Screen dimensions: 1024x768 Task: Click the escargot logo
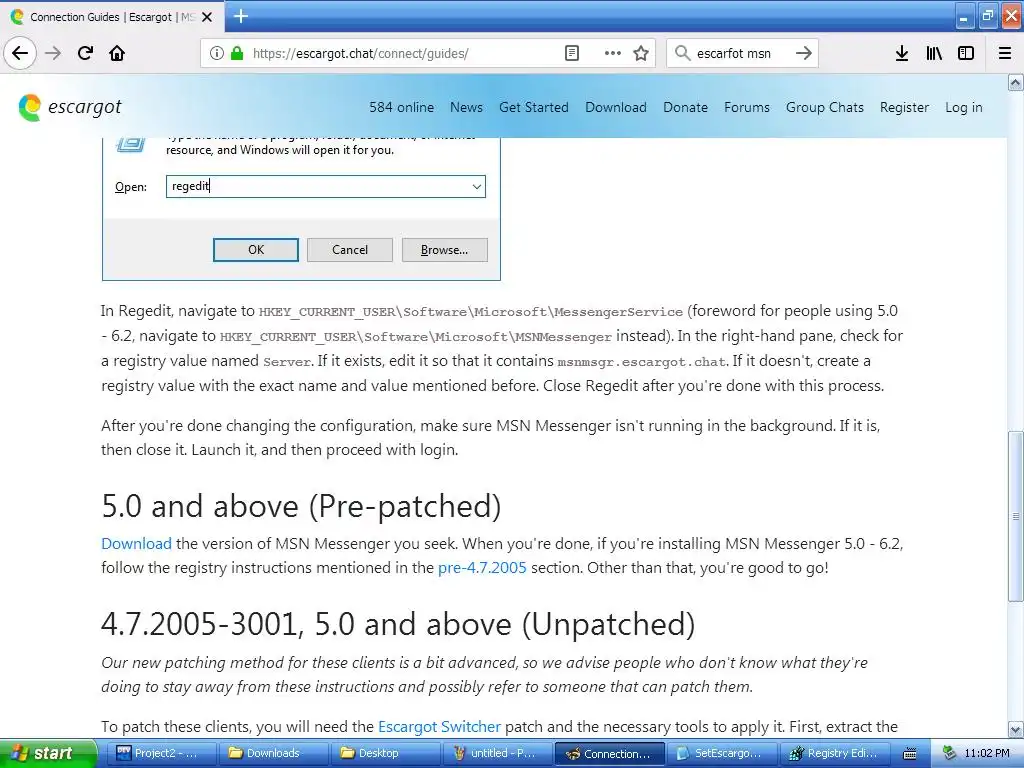point(70,107)
